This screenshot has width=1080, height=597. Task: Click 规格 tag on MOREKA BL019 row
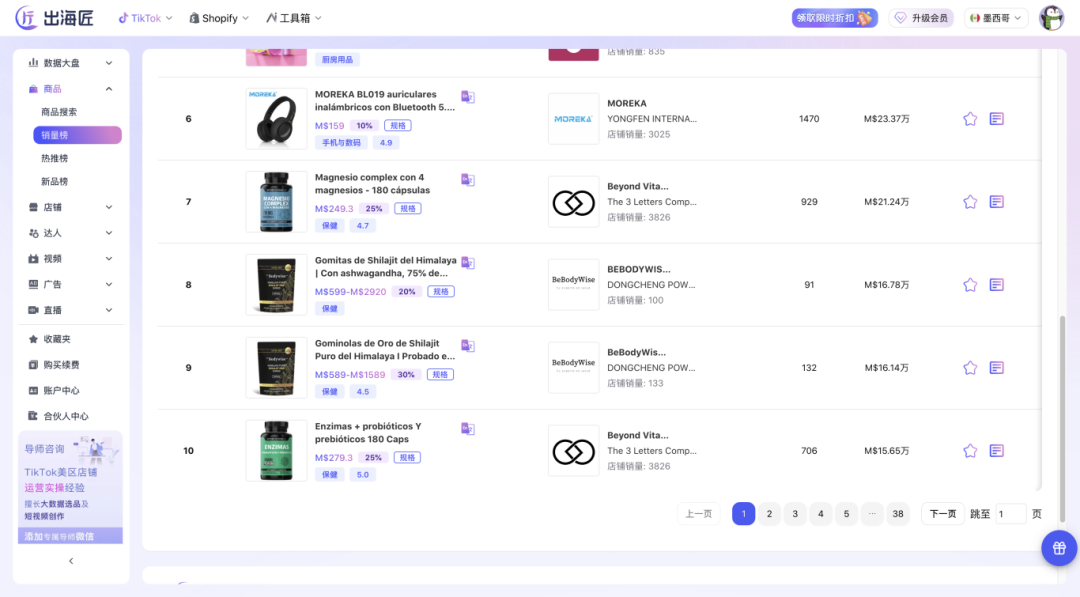[x=398, y=125]
